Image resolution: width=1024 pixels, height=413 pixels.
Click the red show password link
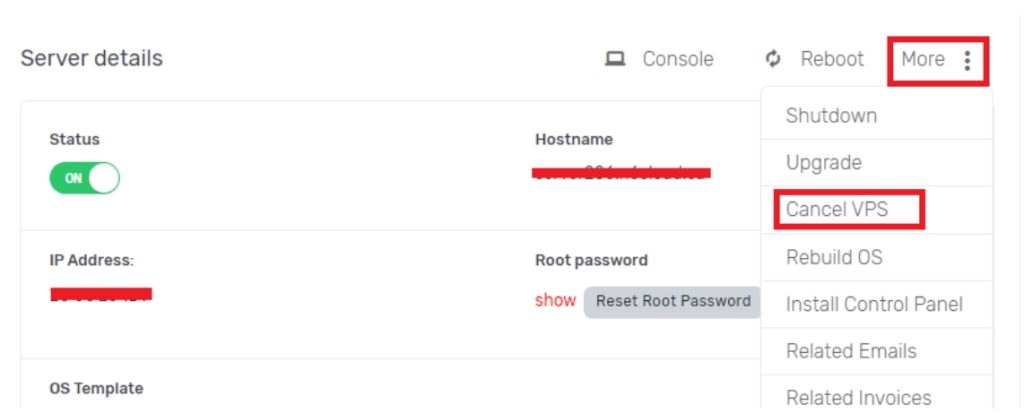coord(555,300)
